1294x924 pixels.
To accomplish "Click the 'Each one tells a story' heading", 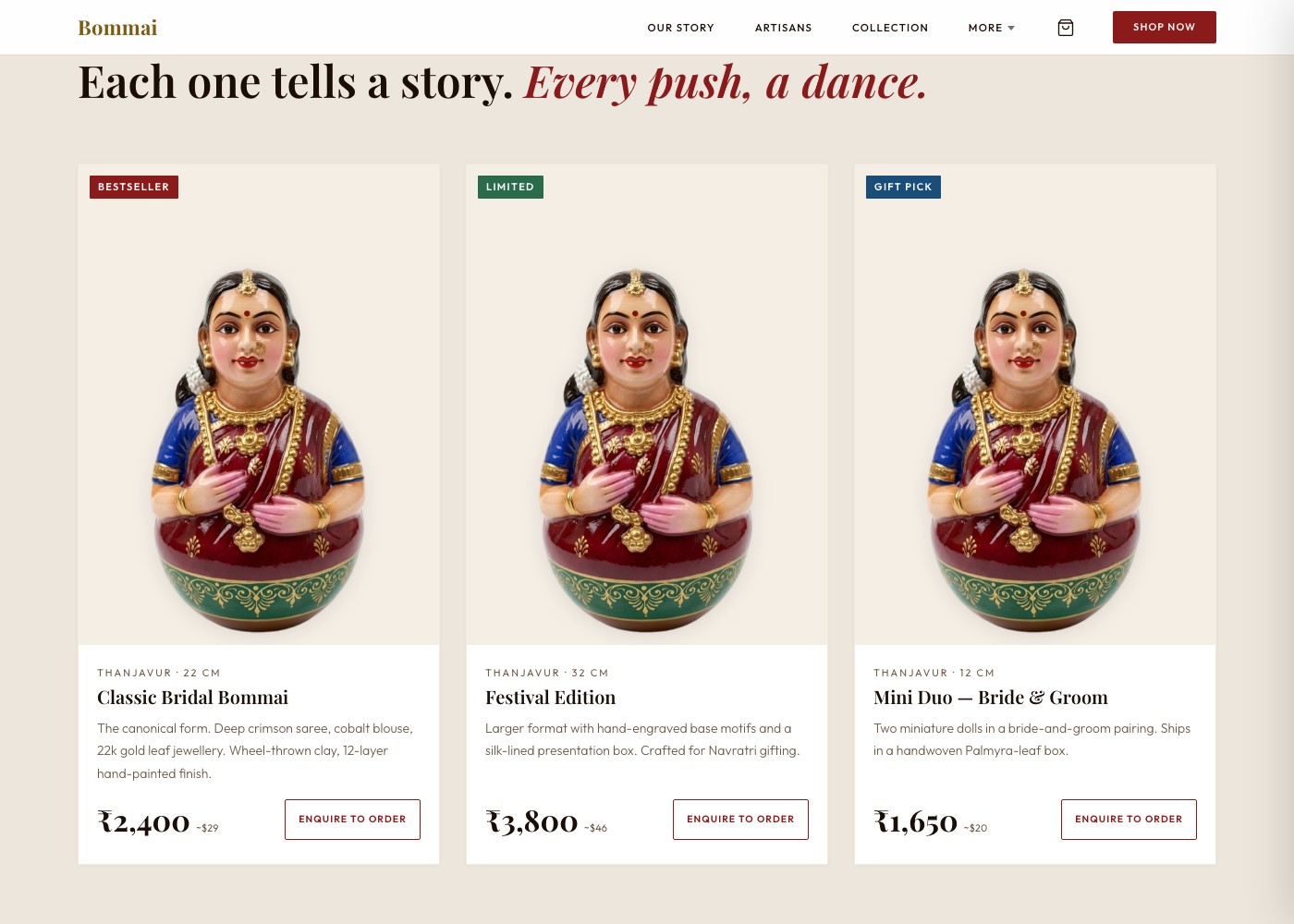I will (x=502, y=82).
